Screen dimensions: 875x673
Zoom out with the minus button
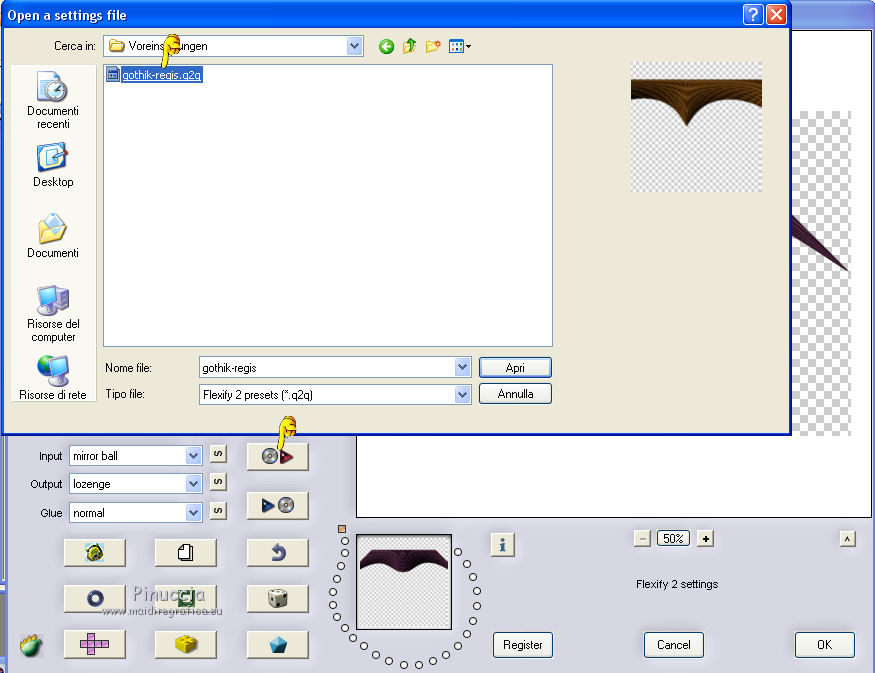click(642, 539)
